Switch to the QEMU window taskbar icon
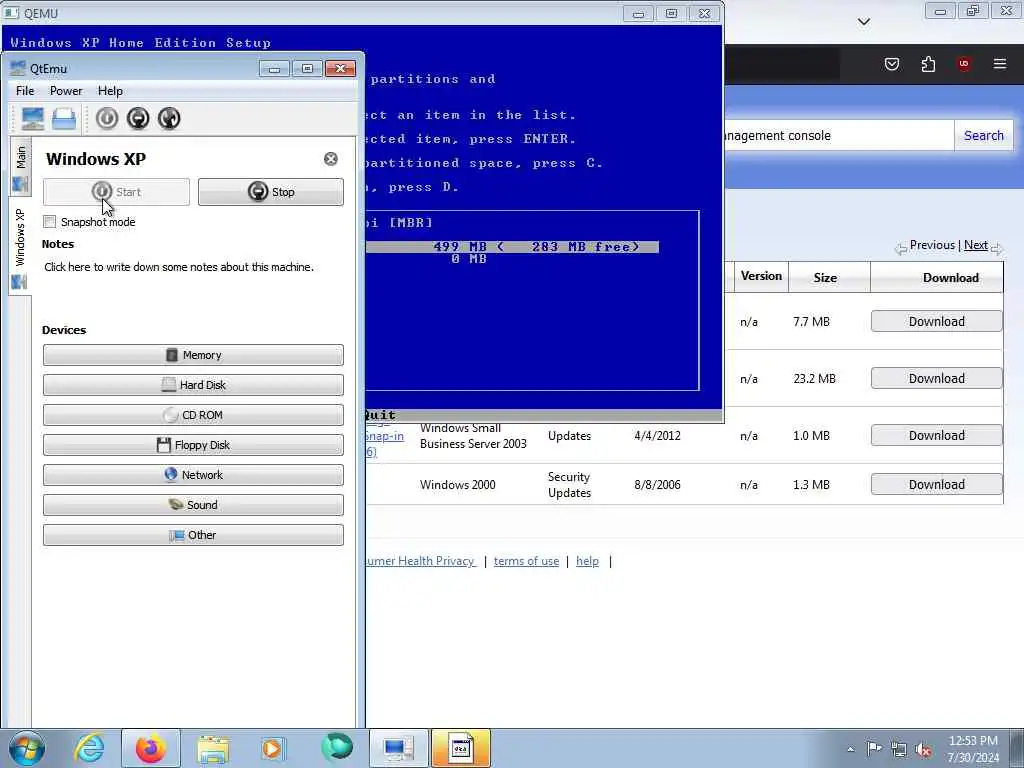Image resolution: width=1024 pixels, height=768 pixels. coord(460,748)
